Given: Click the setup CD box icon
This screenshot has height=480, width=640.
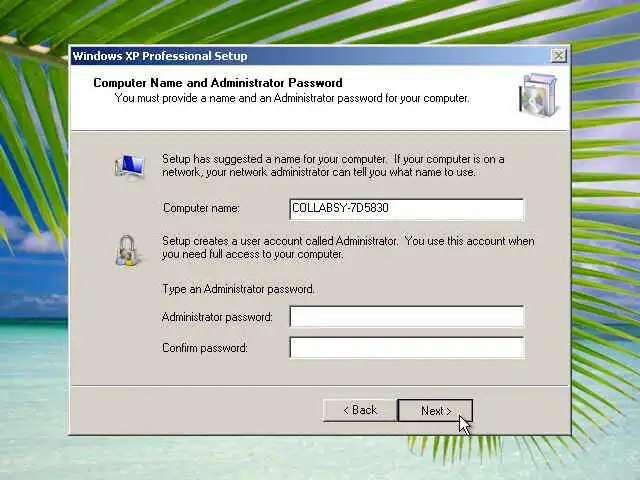Looking at the screenshot, I should point(538,95).
